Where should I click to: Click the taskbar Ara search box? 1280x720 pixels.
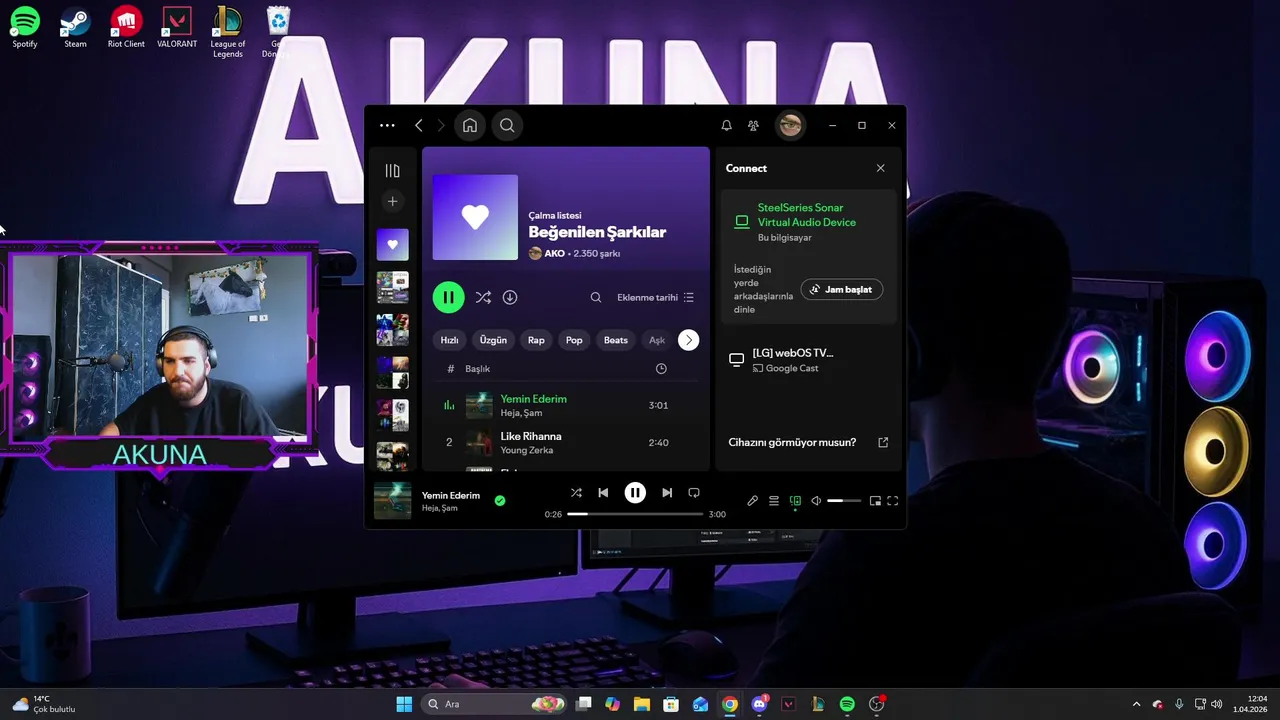click(x=494, y=704)
